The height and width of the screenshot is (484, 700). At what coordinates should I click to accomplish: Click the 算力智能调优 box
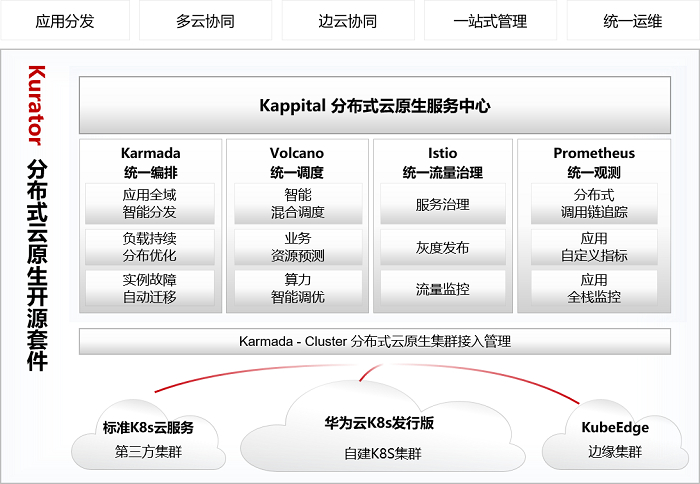click(x=298, y=288)
